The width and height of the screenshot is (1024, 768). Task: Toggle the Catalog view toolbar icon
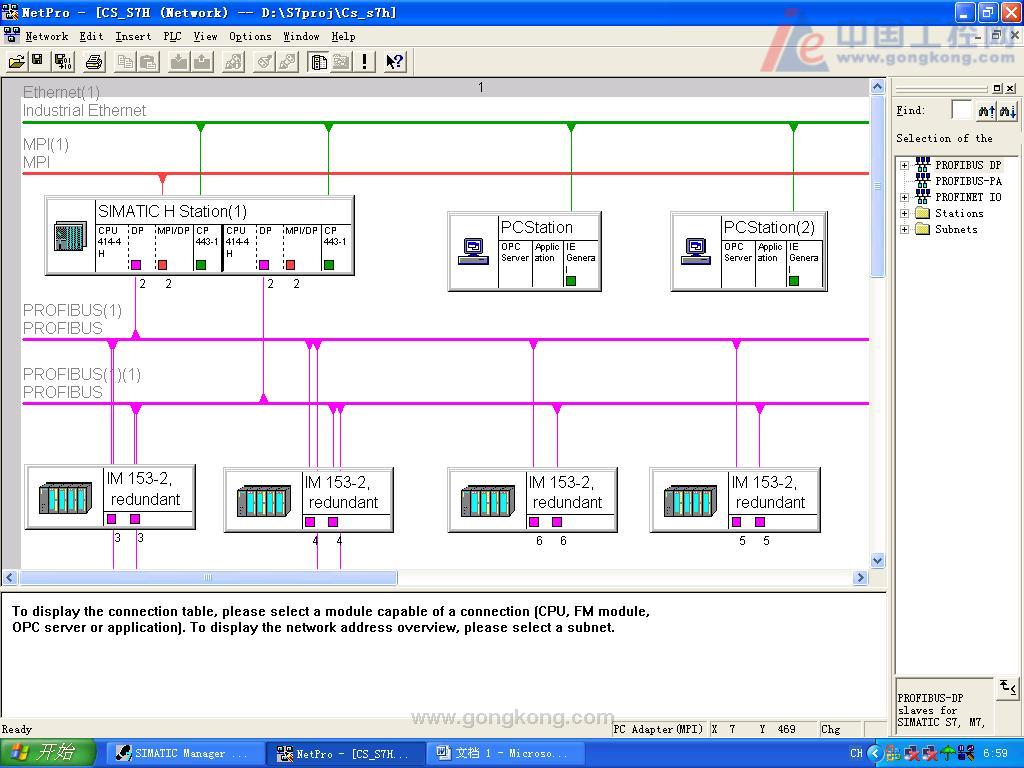click(319, 61)
